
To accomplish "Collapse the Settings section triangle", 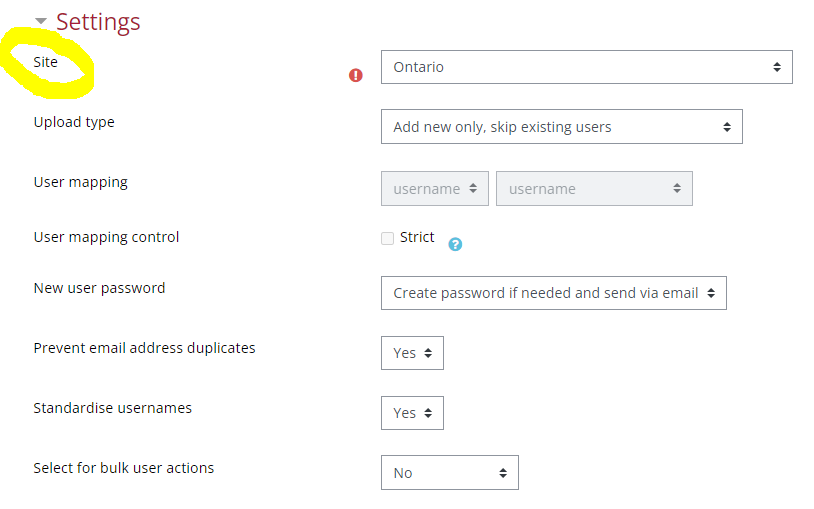I will (41, 21).
